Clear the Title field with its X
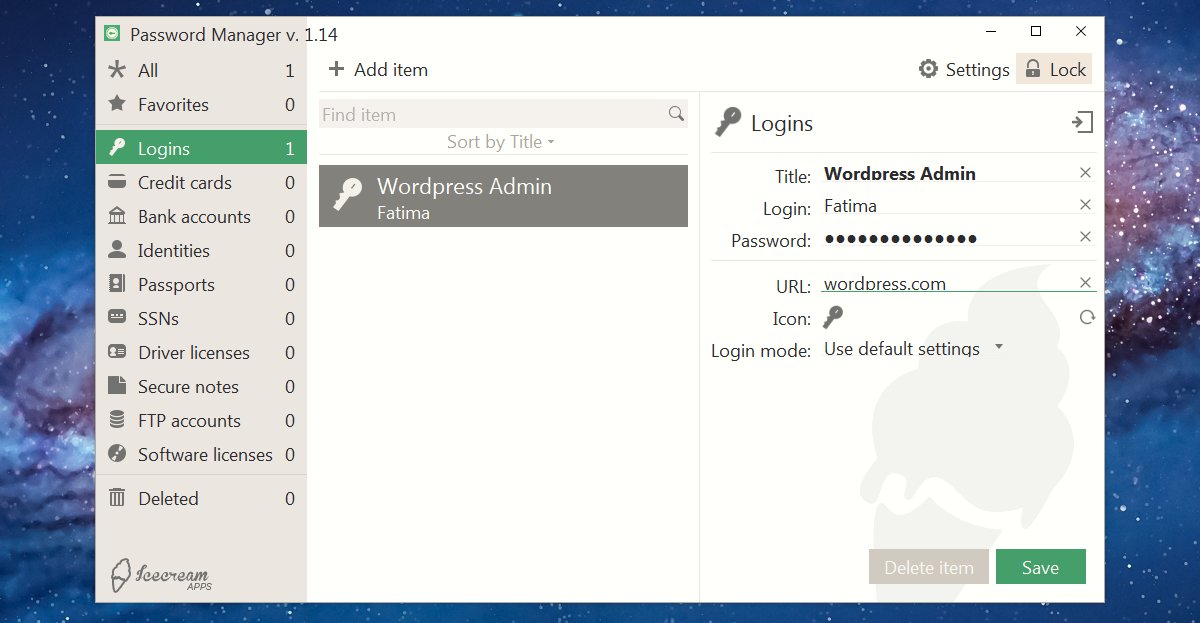Viewport: 1200px width, 623px height. tap(1085, 173)
